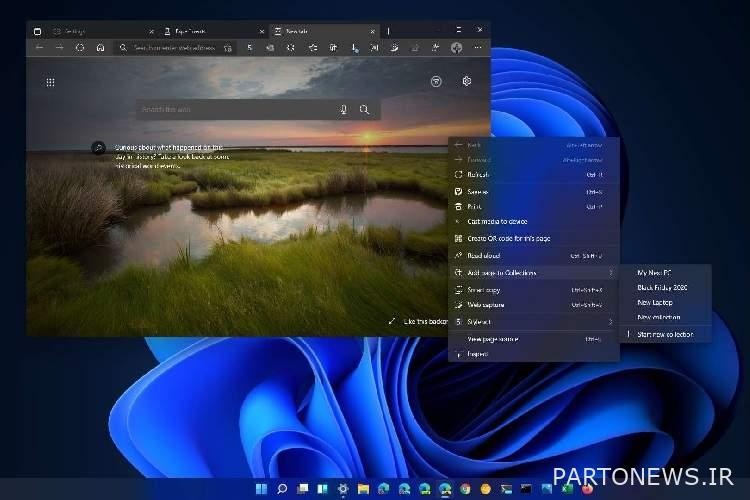Viewport: 750px width, 500px height.
Task: Choose Read aloud in the context menu
Action: tap(533, 256)
